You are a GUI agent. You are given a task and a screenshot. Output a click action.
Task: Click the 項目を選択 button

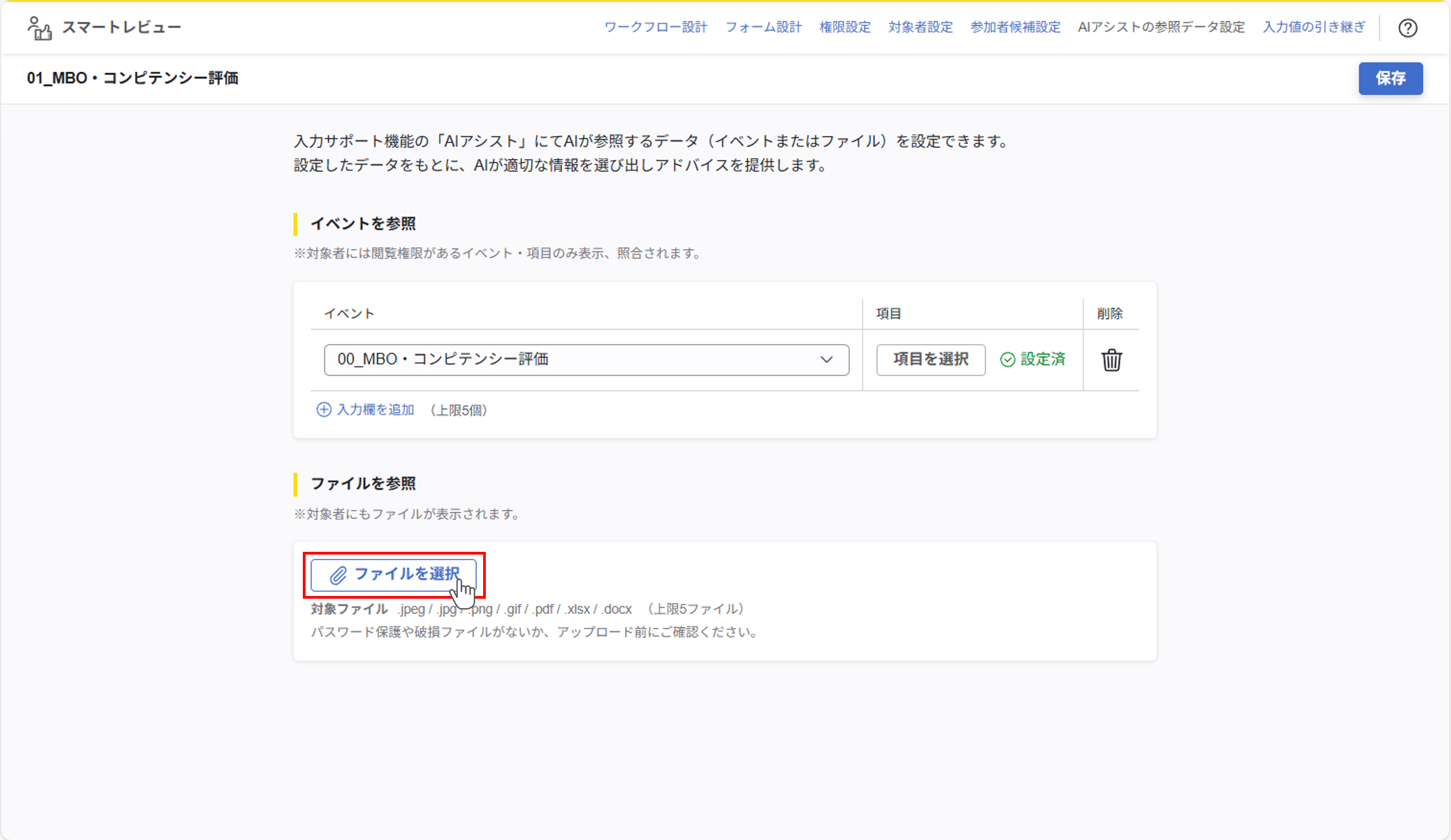point(931,360)
